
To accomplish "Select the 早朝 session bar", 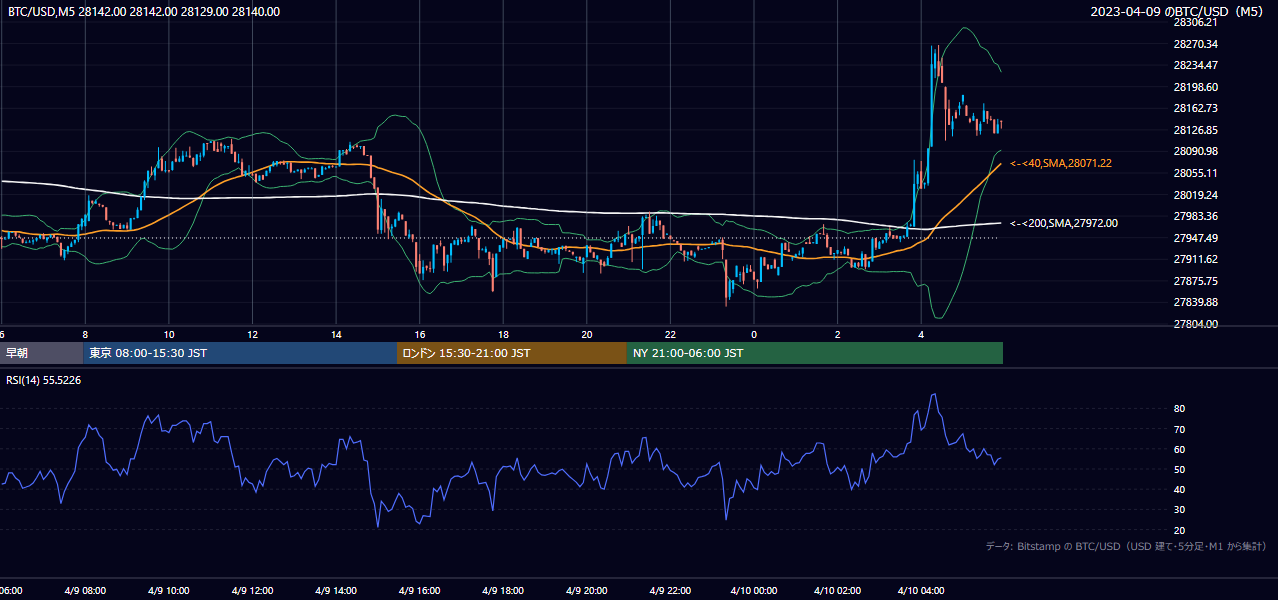I will coord(42,353).
